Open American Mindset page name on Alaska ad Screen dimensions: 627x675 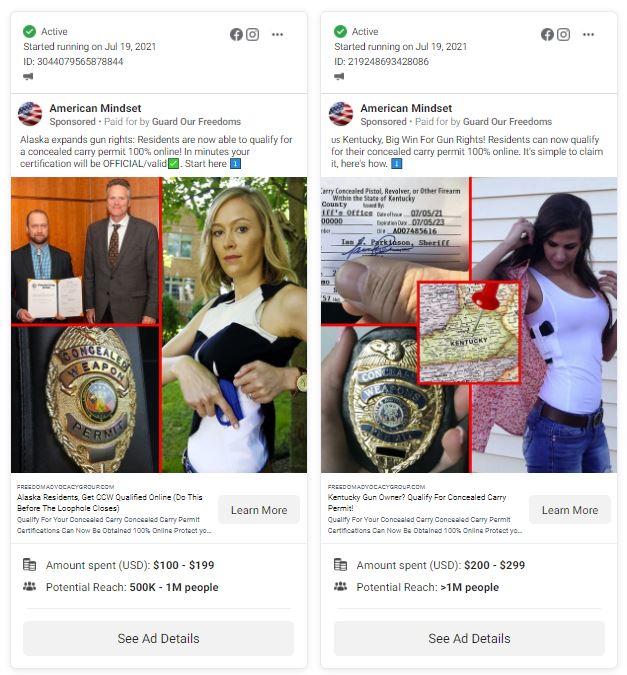95,108
